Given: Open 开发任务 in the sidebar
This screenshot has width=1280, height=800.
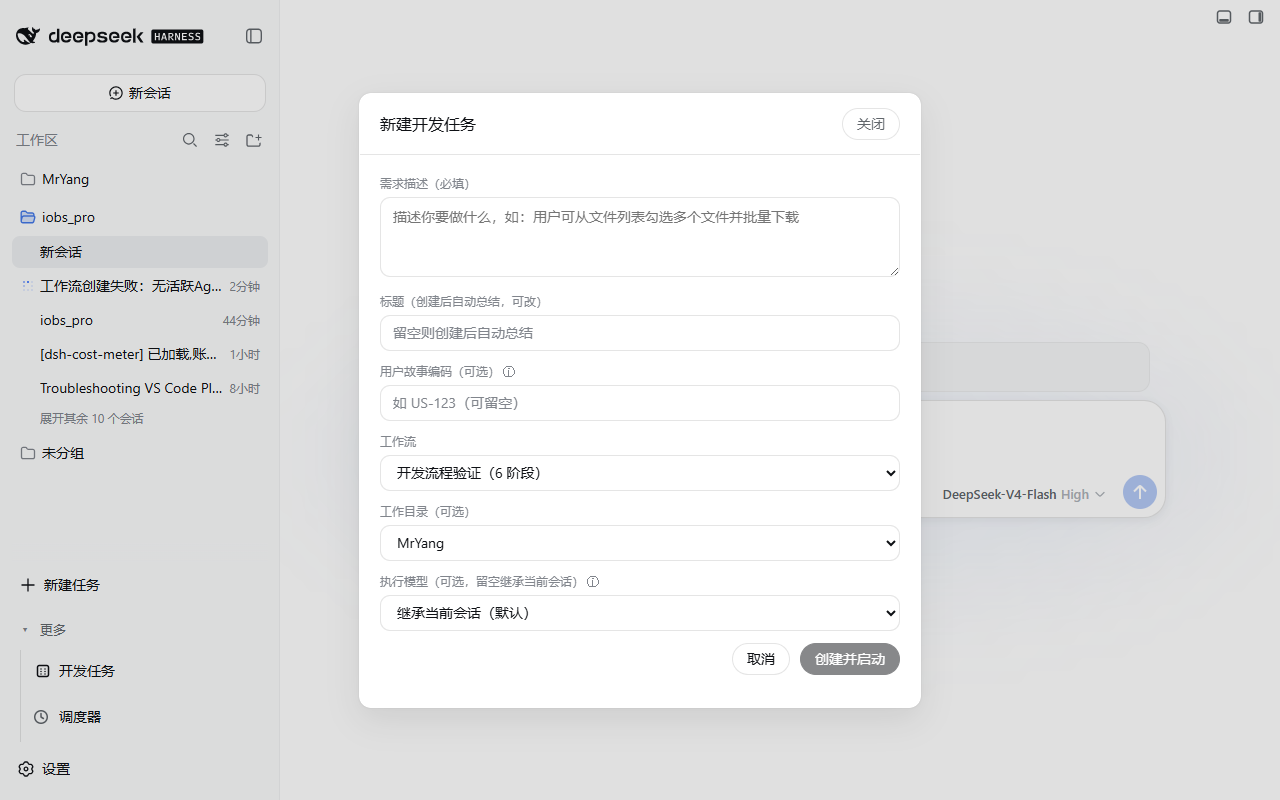Looking at the screenshot, I should [87, 671].
